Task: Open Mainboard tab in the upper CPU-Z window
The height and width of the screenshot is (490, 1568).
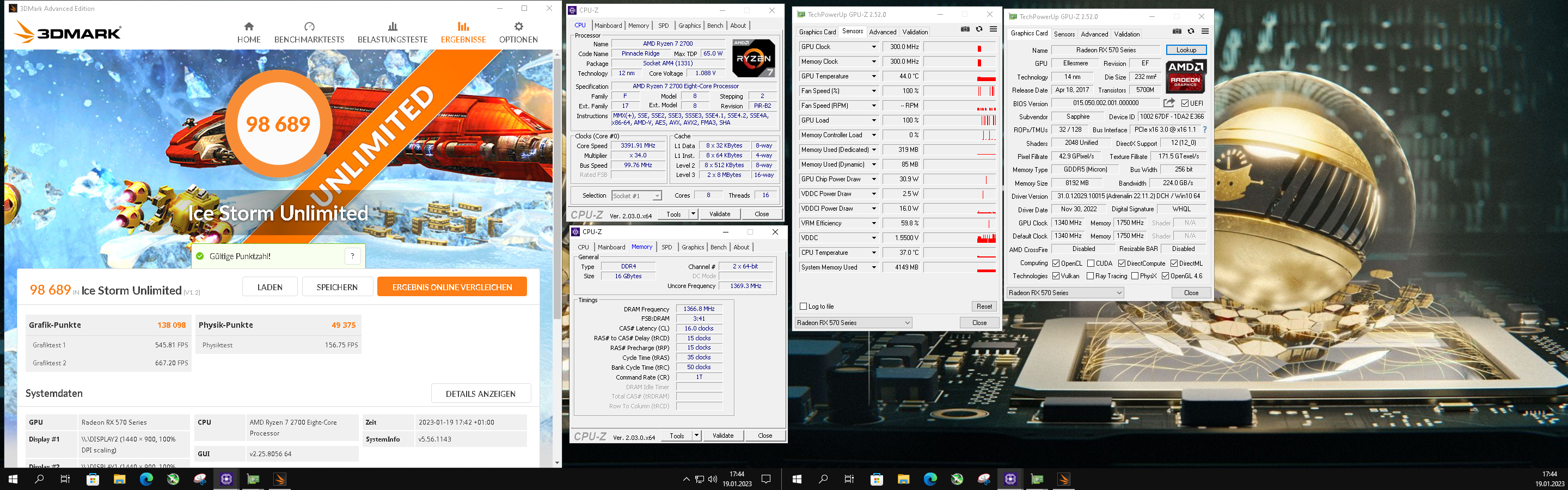Action: point(608,26)
